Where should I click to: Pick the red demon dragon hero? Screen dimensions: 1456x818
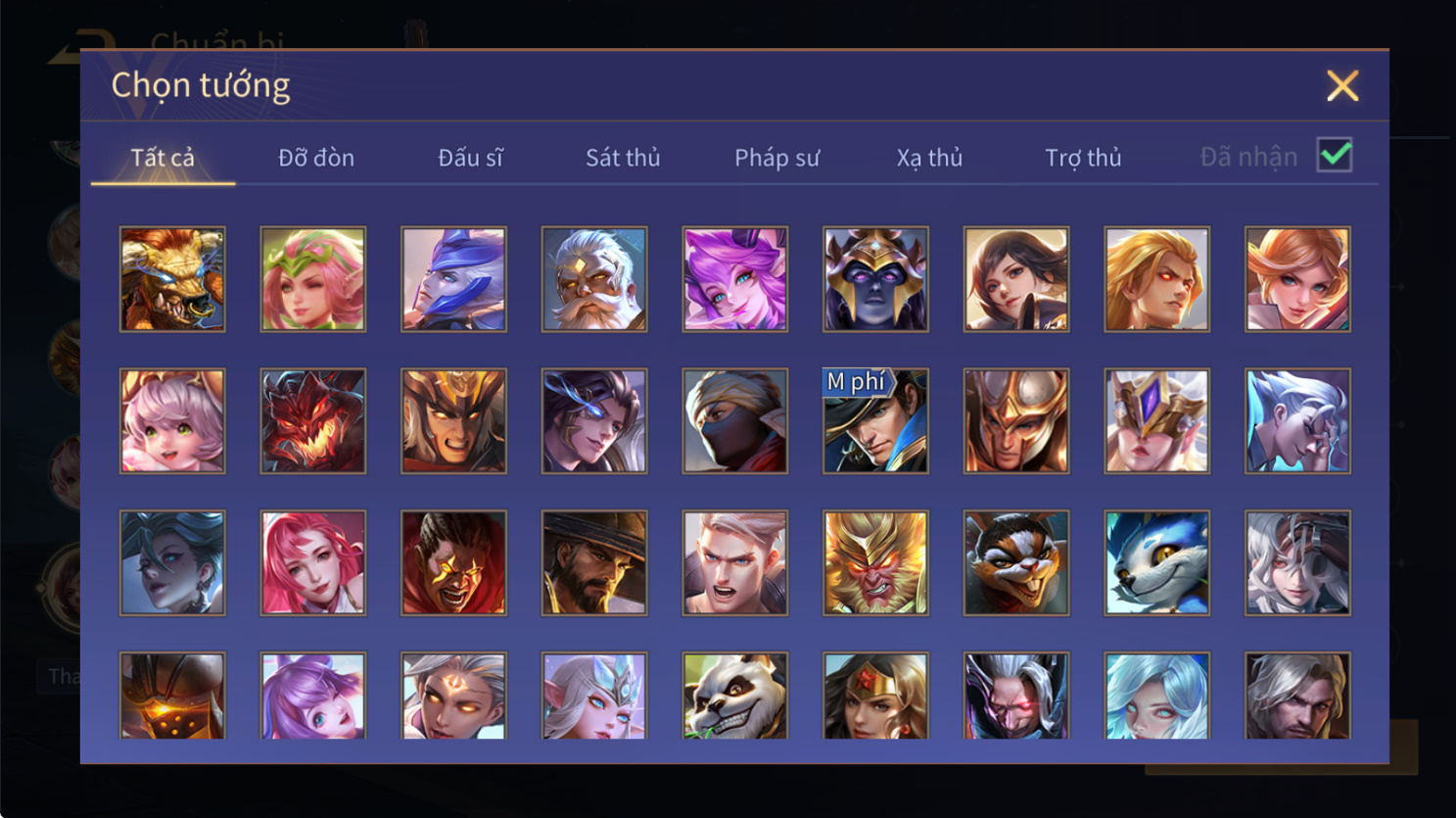(313, 421)
